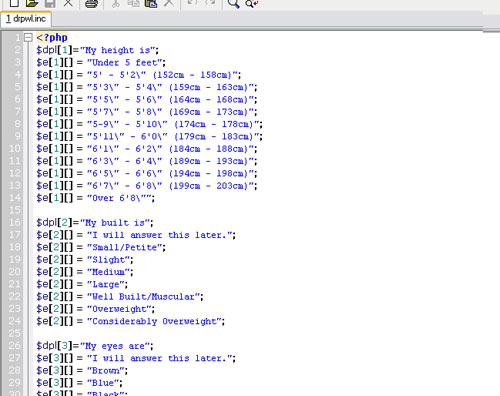Click the variable $dpl[2] on line 16
Image resolution: width=500 pixels, height=396 pixels.
coord(54,223)
